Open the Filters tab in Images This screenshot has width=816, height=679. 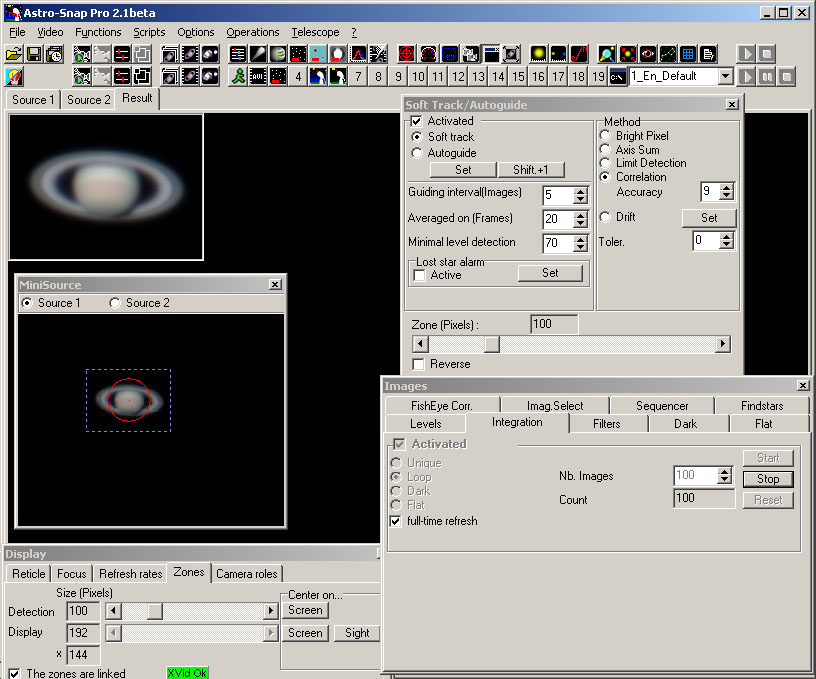pyautogui.click(x=607, y=424)
